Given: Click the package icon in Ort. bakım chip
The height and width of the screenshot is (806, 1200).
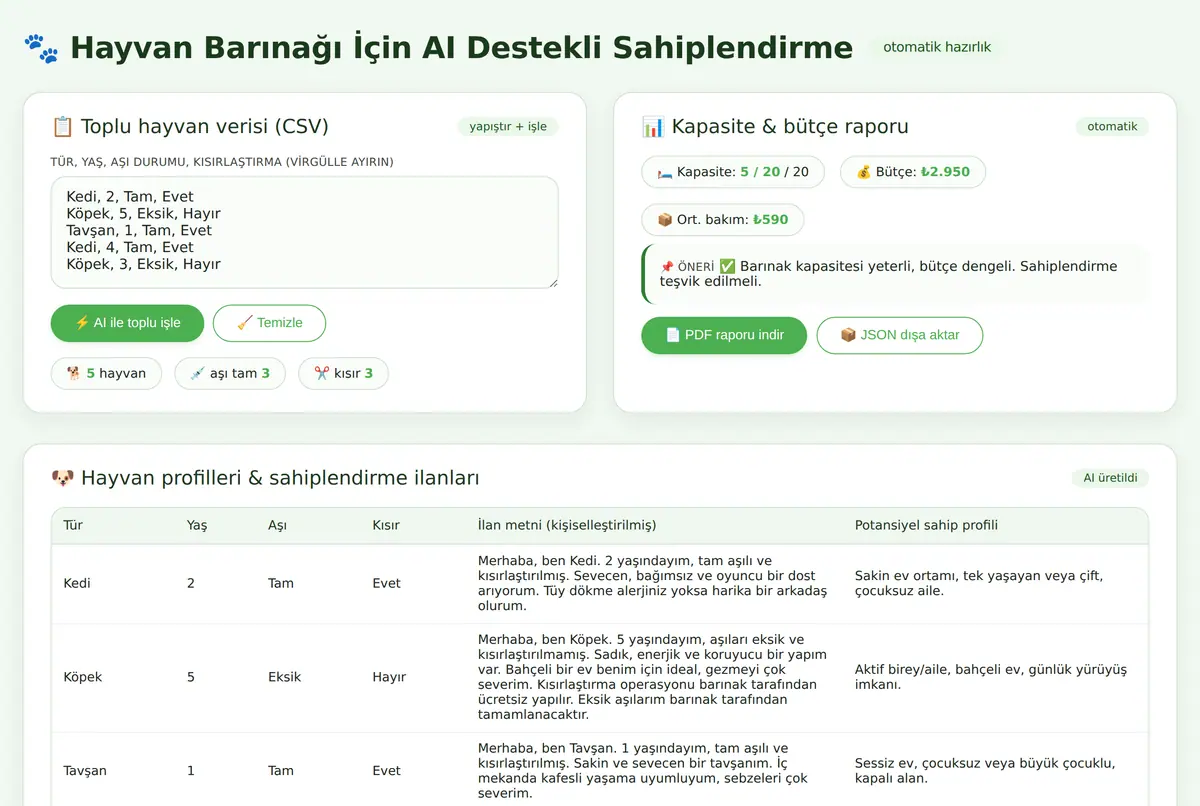Looking at the screenshot, I should pos(665,220).
